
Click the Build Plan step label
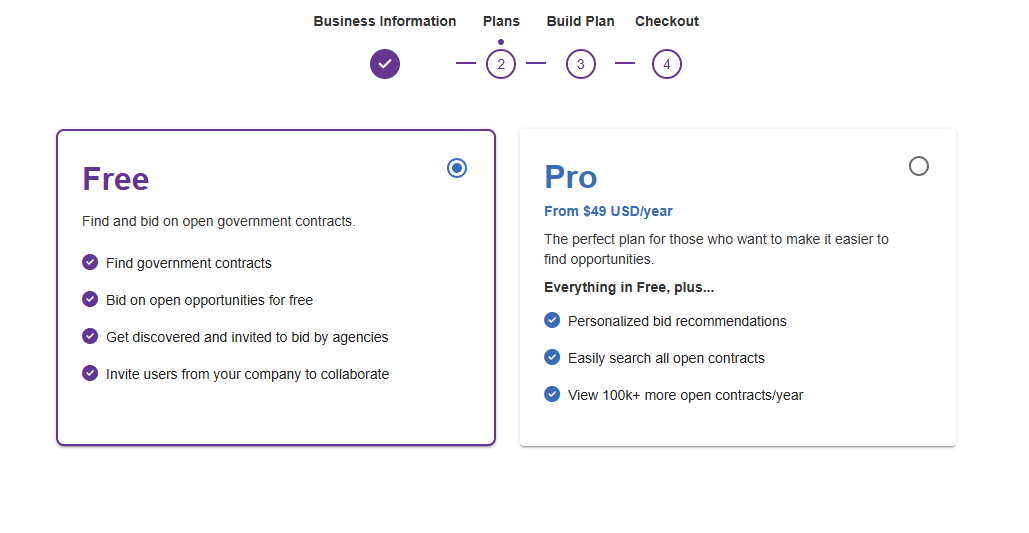coord(581,21)
